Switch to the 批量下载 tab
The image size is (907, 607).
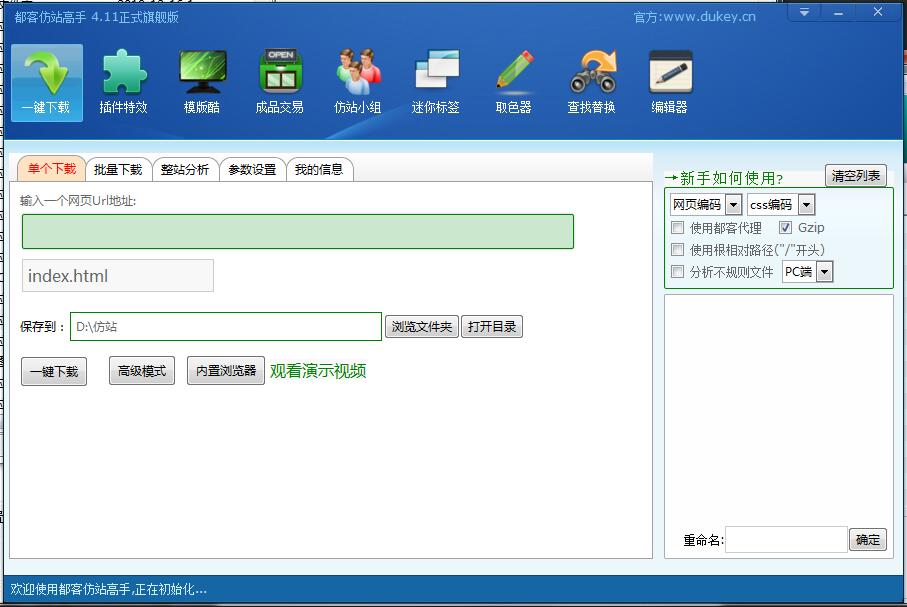coord(118,169)
